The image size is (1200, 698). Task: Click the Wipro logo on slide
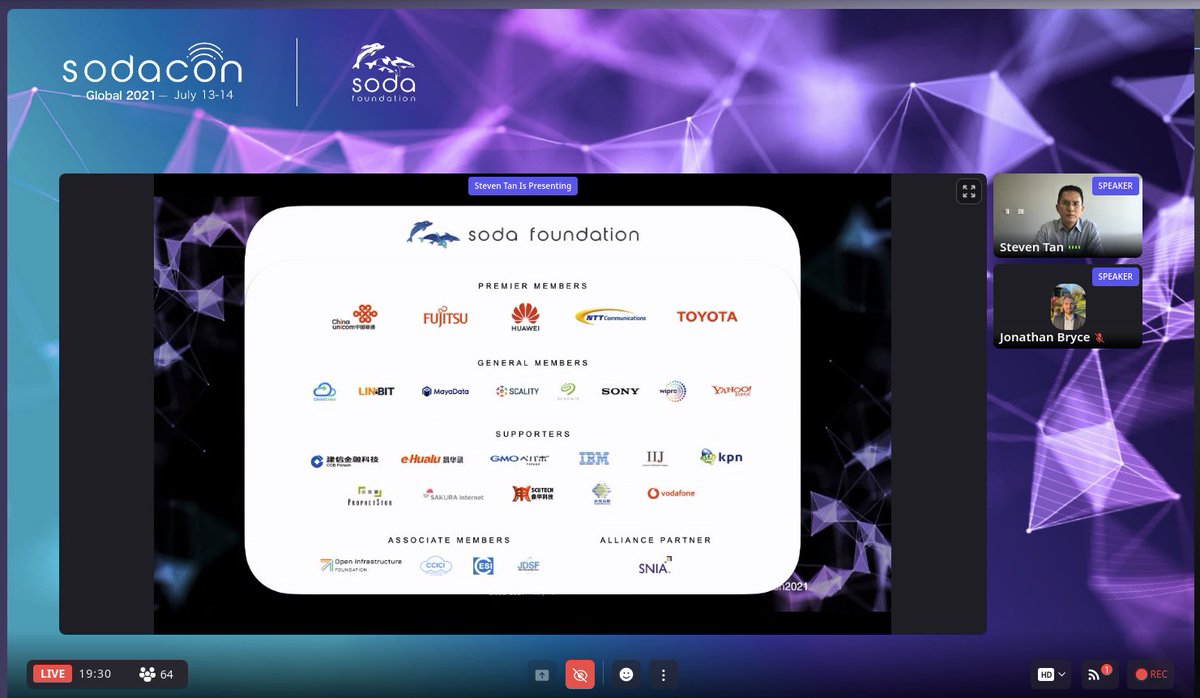tap(673, 391)
